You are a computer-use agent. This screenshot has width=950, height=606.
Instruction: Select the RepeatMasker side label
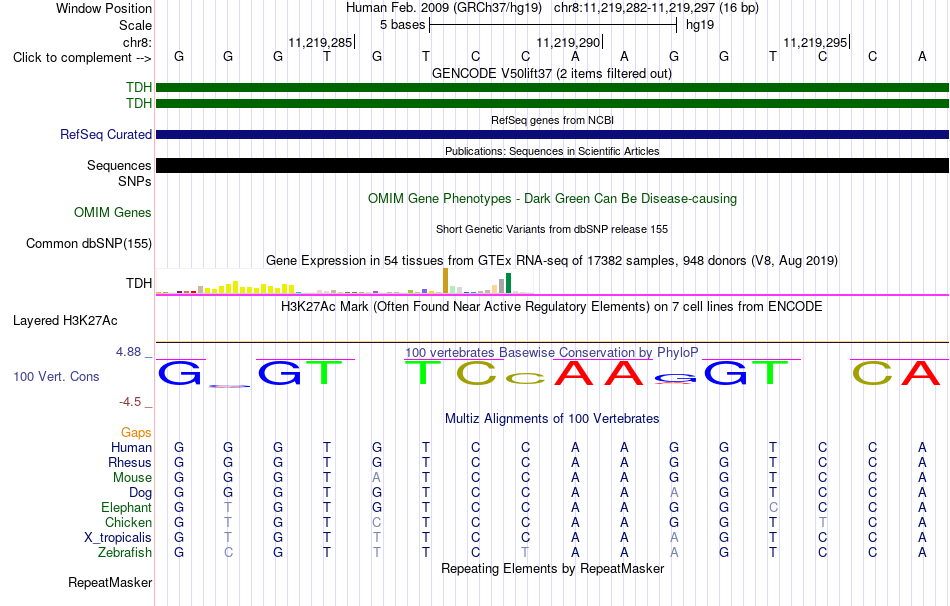[110, 582]
